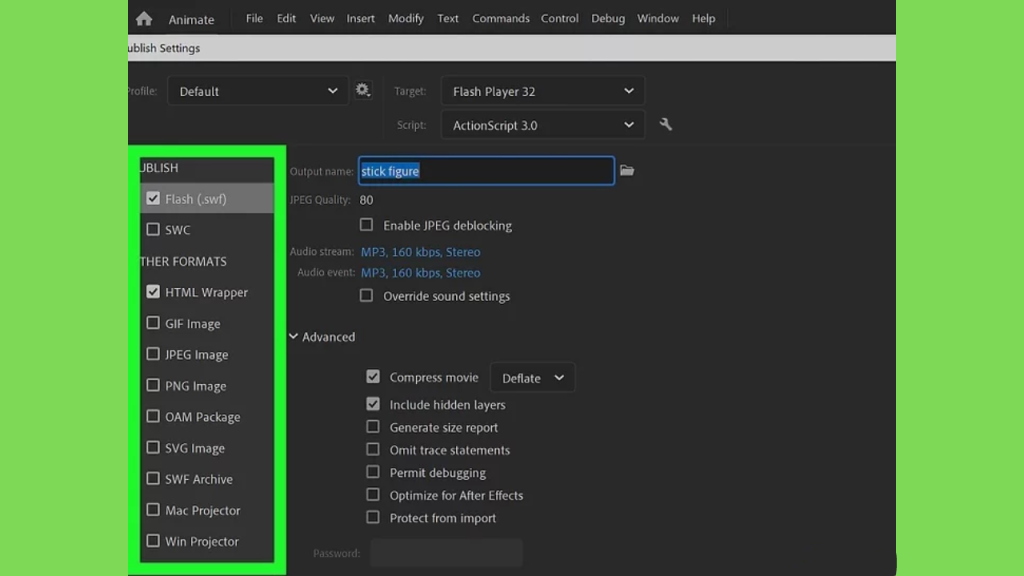Viewport: 1024px width, 576px height.
Task: Click the Animate app label
Action: (191, 20)
